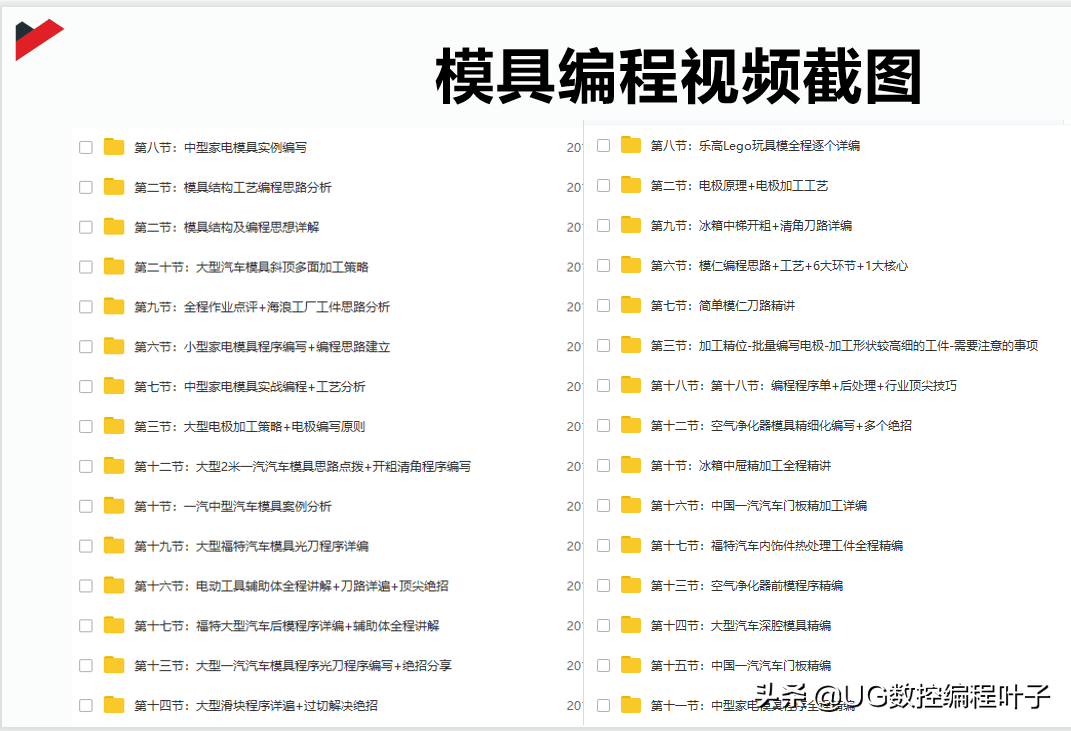This screenshot has width=1071, height=731.
Task: Open folder icon for 冰箱中屉精加工全程精讲
Action: click(x=630, y=465)
